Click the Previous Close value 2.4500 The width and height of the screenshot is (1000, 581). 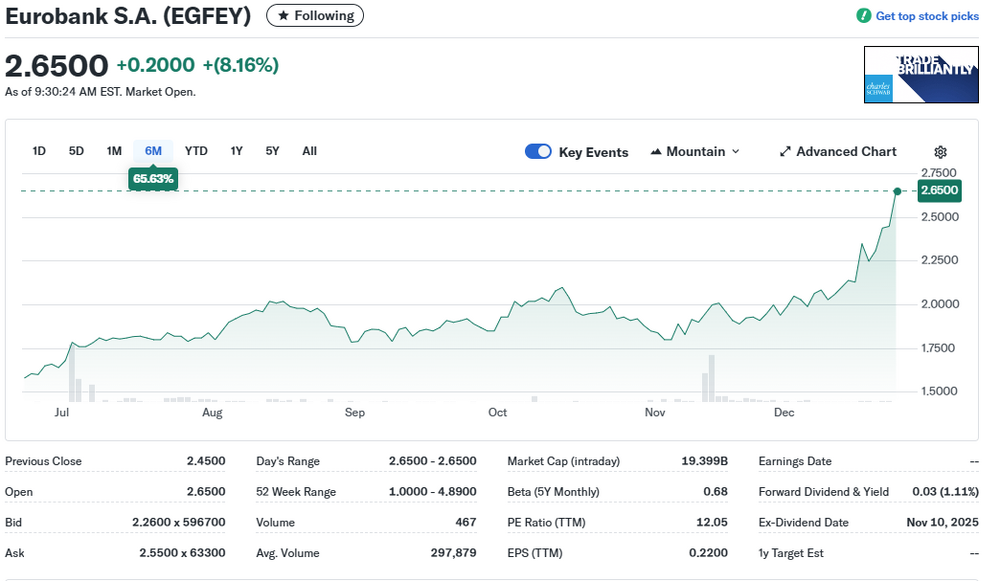206,461
